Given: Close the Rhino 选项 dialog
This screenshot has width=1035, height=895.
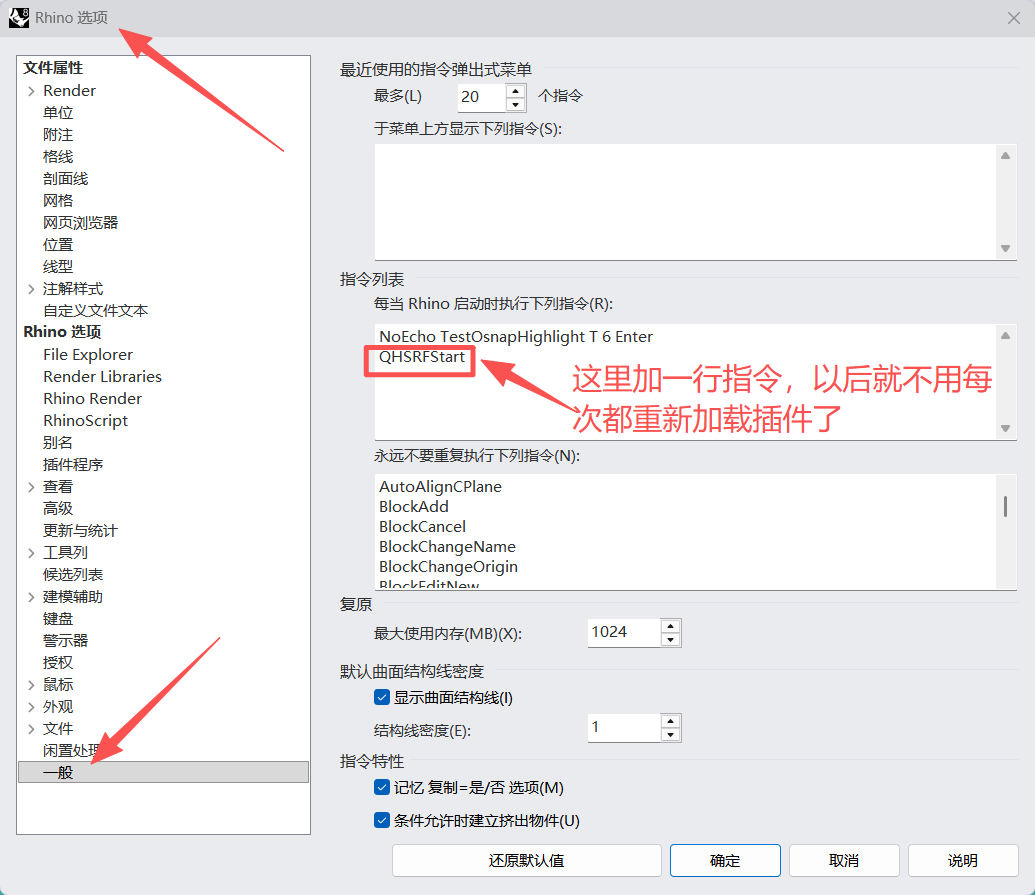Looking at the screenshot, I should (x=1014, y=18).
